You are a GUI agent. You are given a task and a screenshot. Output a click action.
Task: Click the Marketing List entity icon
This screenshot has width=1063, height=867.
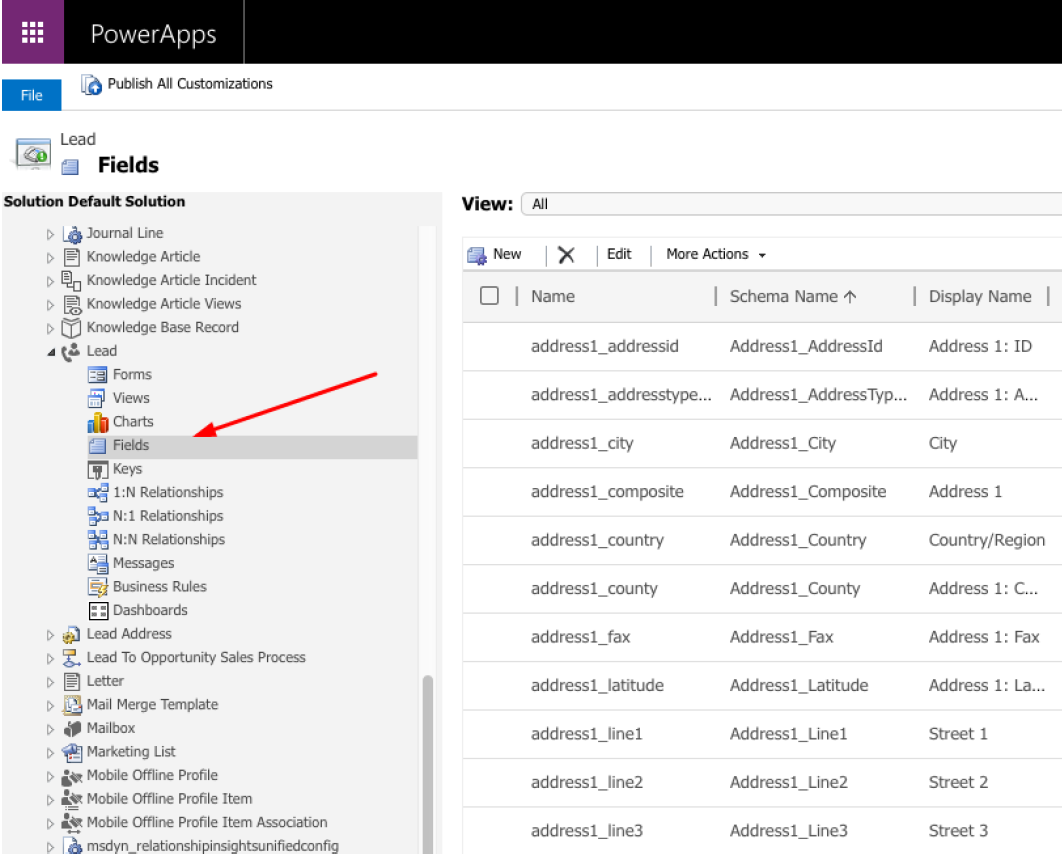point(72,752)
